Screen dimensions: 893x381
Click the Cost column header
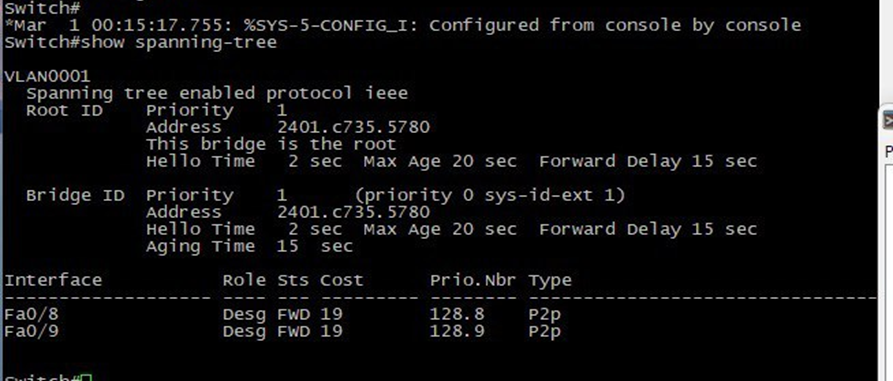point(341,280)
